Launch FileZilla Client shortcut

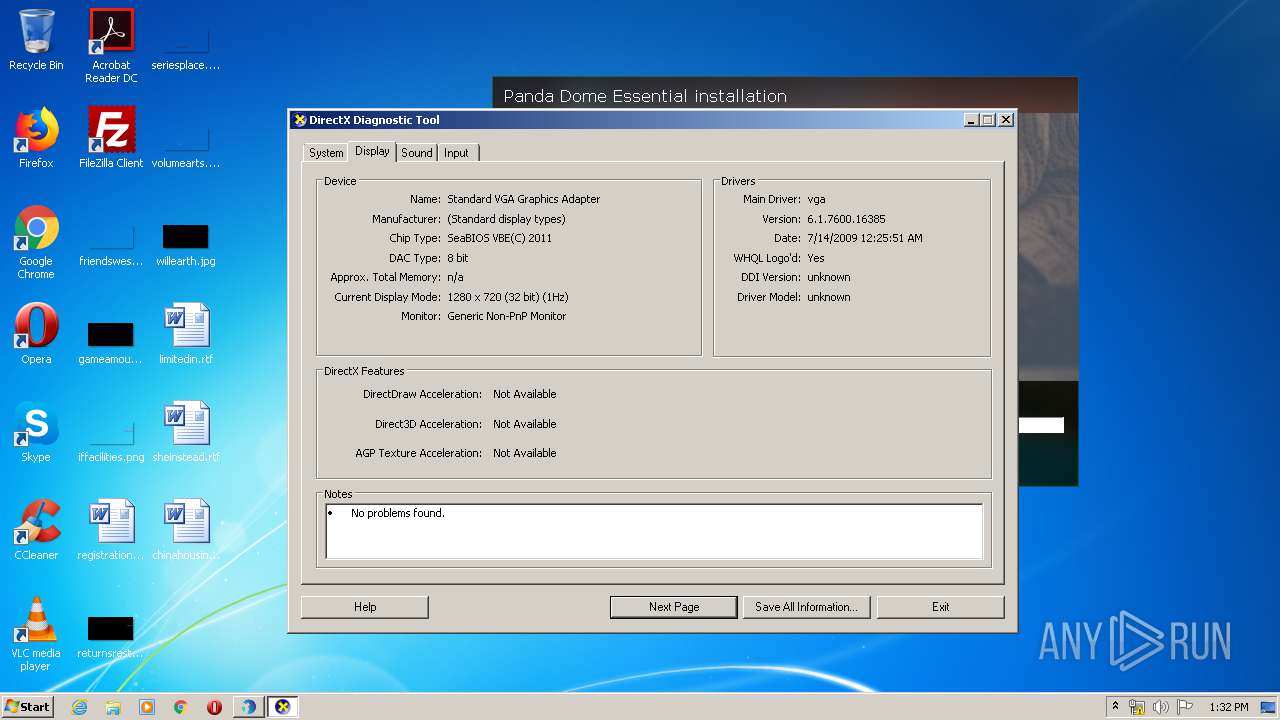(x=111, y=138)
